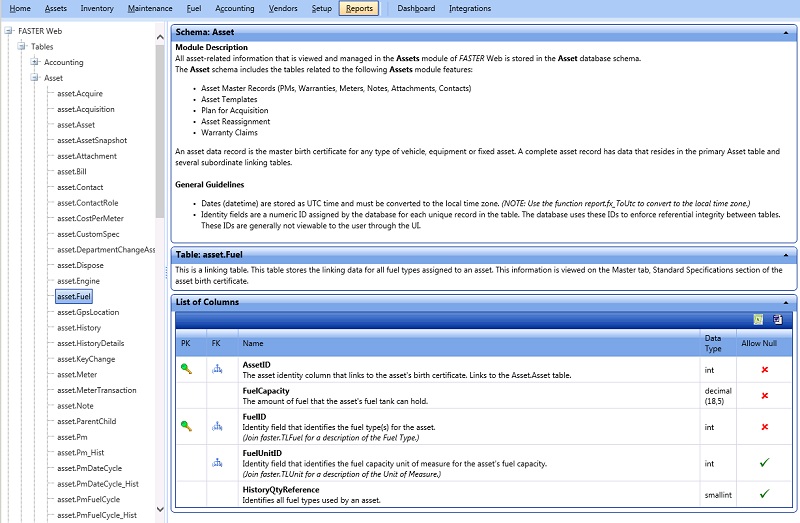Select asset.KeyChange table

(86, 359)
